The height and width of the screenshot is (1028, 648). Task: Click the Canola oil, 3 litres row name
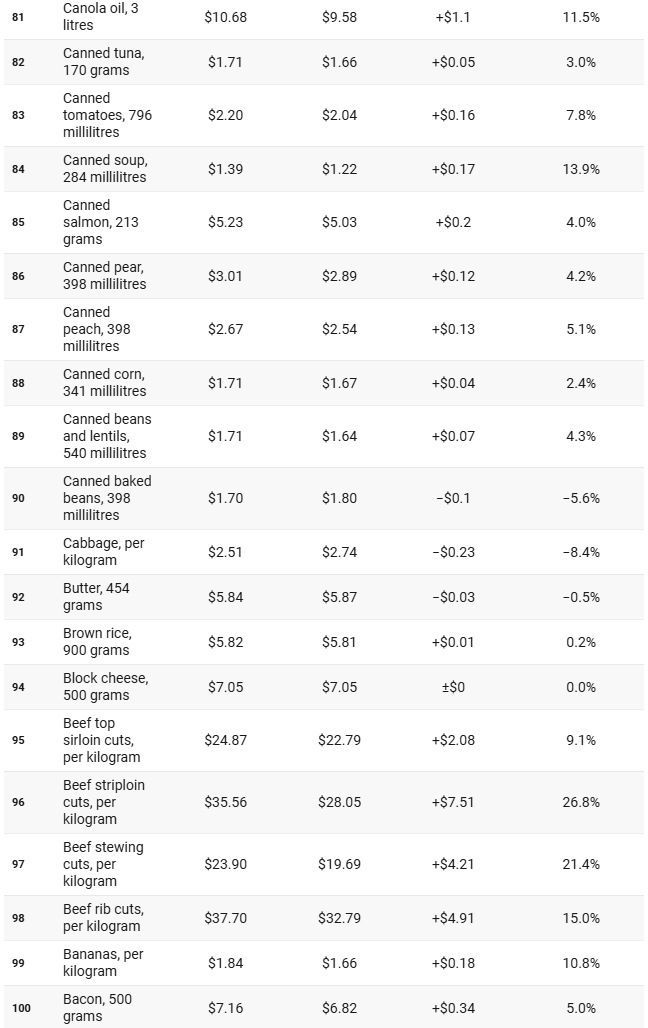tap(100, 16)
